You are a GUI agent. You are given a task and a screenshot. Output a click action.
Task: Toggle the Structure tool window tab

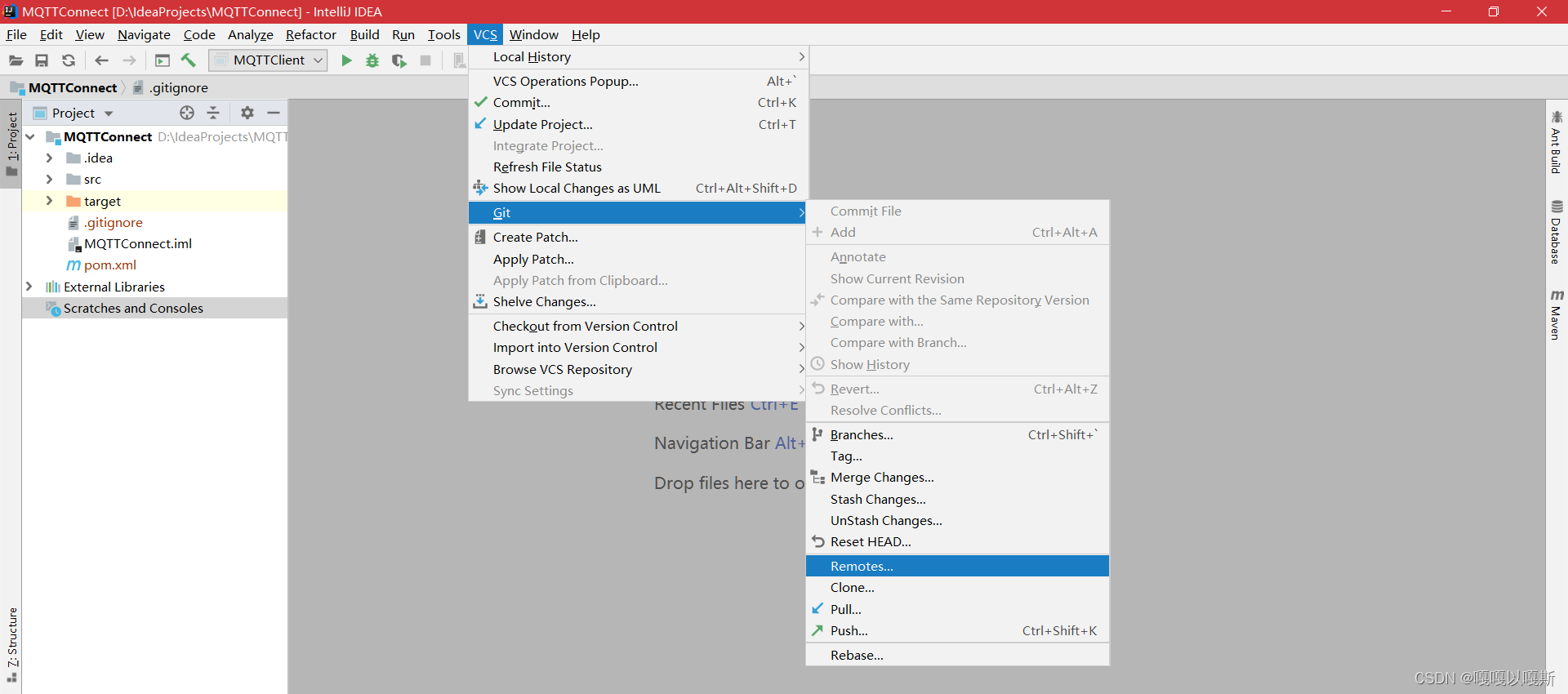(x=11, y=645)
